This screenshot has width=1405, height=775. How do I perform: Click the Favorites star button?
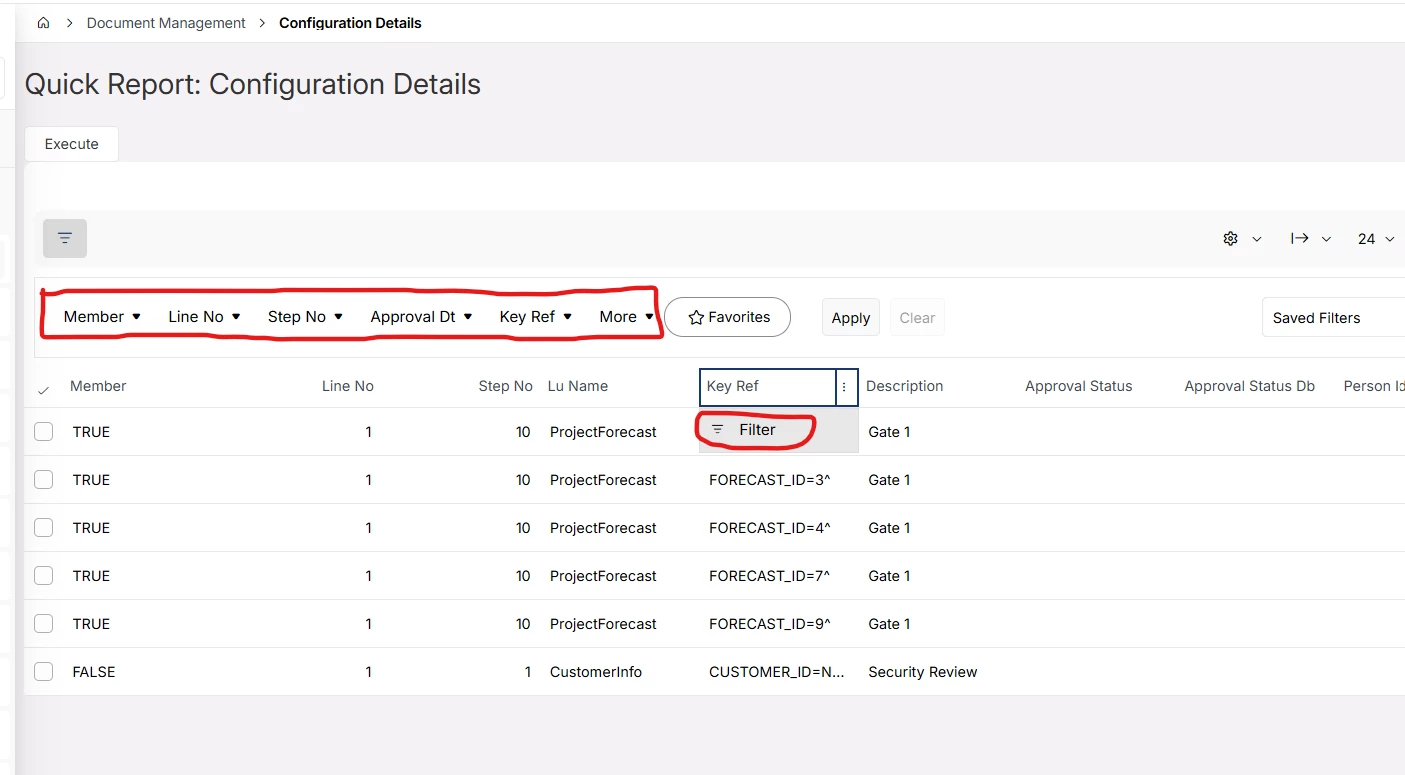point(728,317)
